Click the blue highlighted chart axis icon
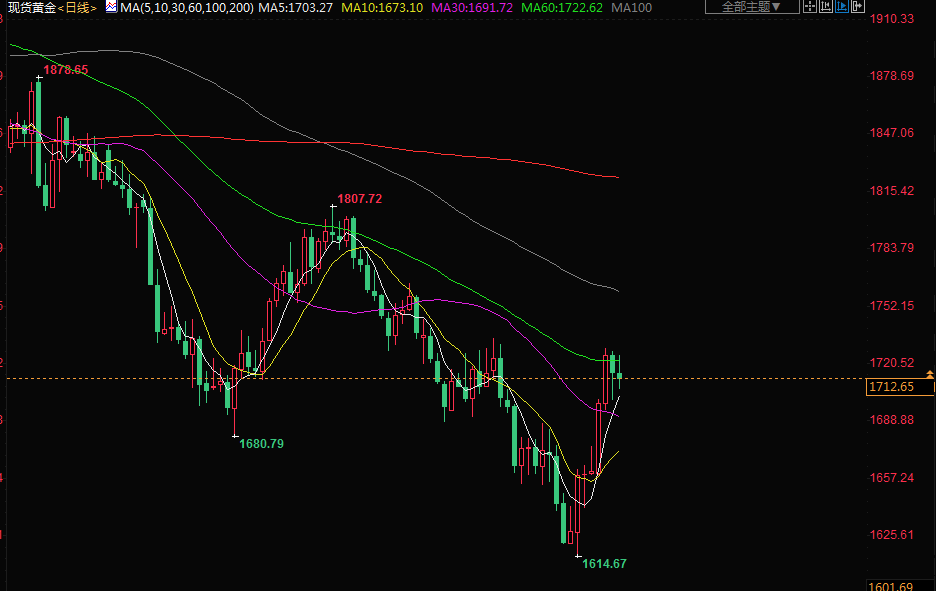Screen dimensions: 936x591 coord(842,6)
